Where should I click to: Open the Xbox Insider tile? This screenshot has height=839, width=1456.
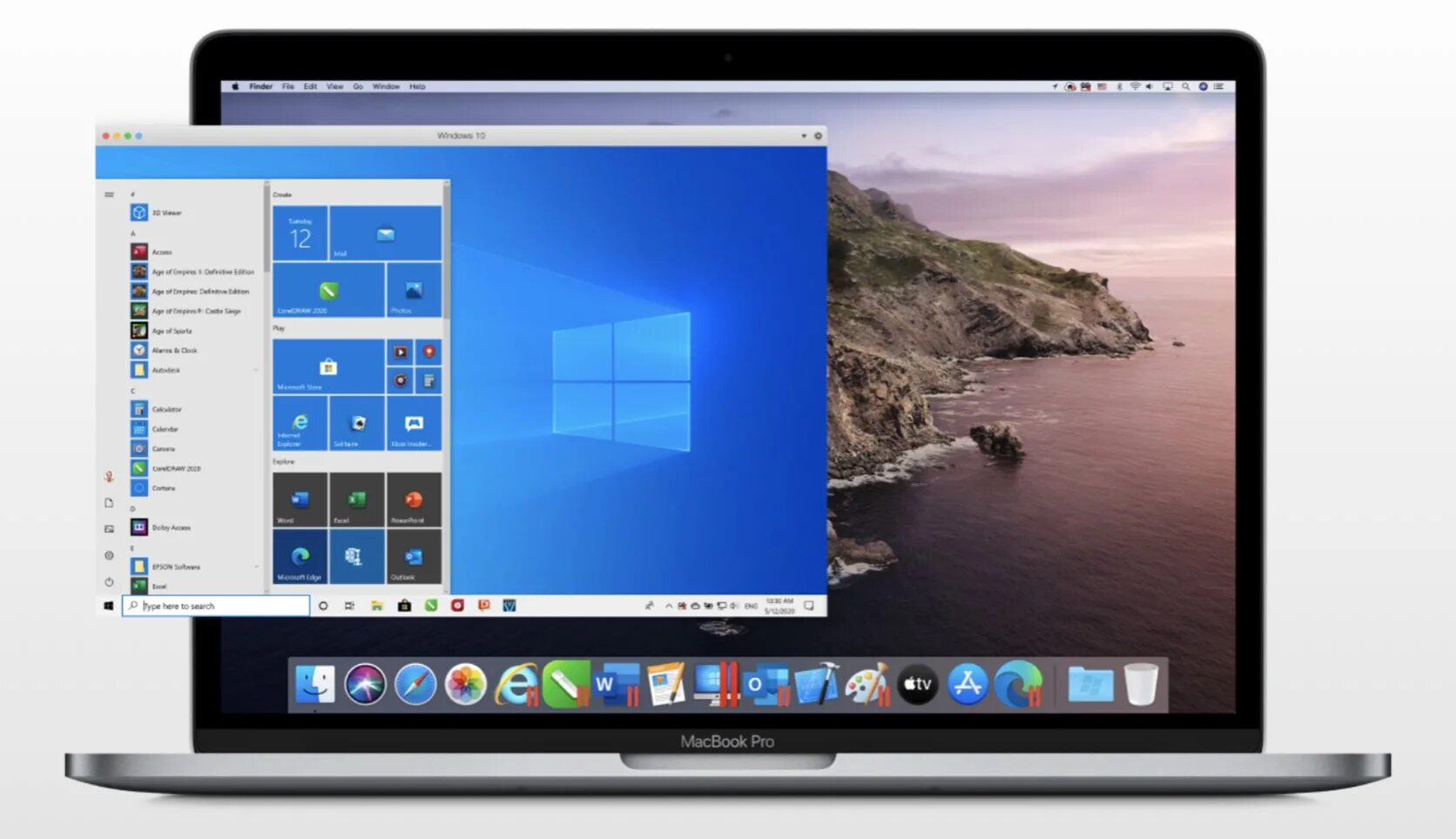414,423
